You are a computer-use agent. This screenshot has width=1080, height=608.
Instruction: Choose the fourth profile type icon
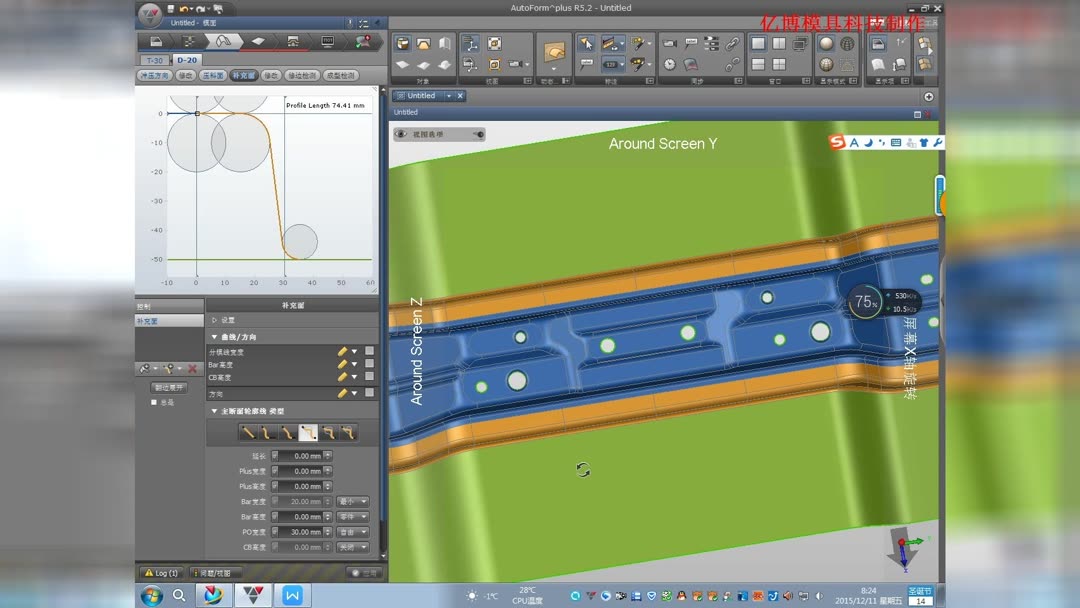point(308,432)
